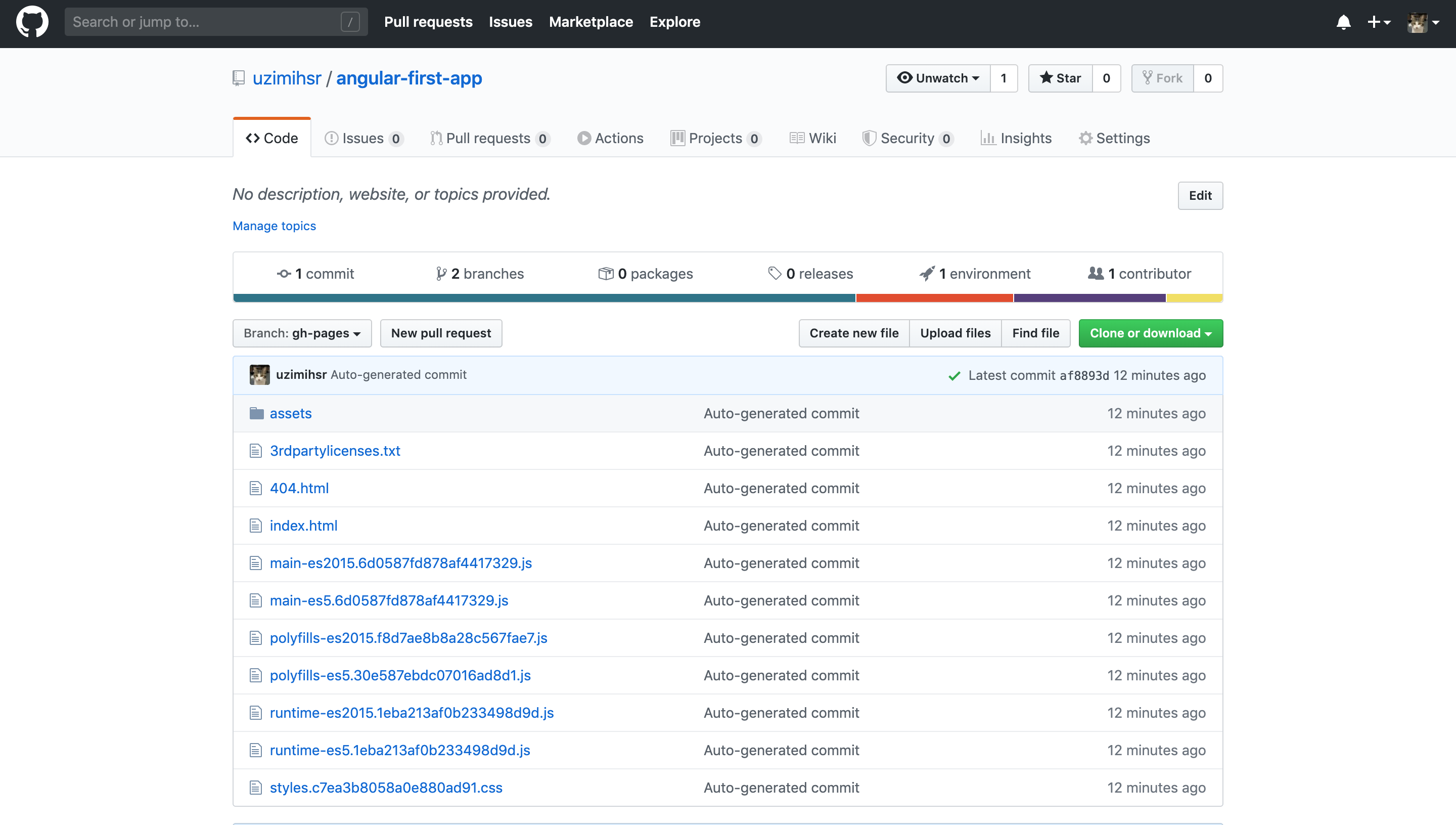This screenshot has height=825, width=1456.
Task: View the 1 commit history
Action: [x=315, y=274]
